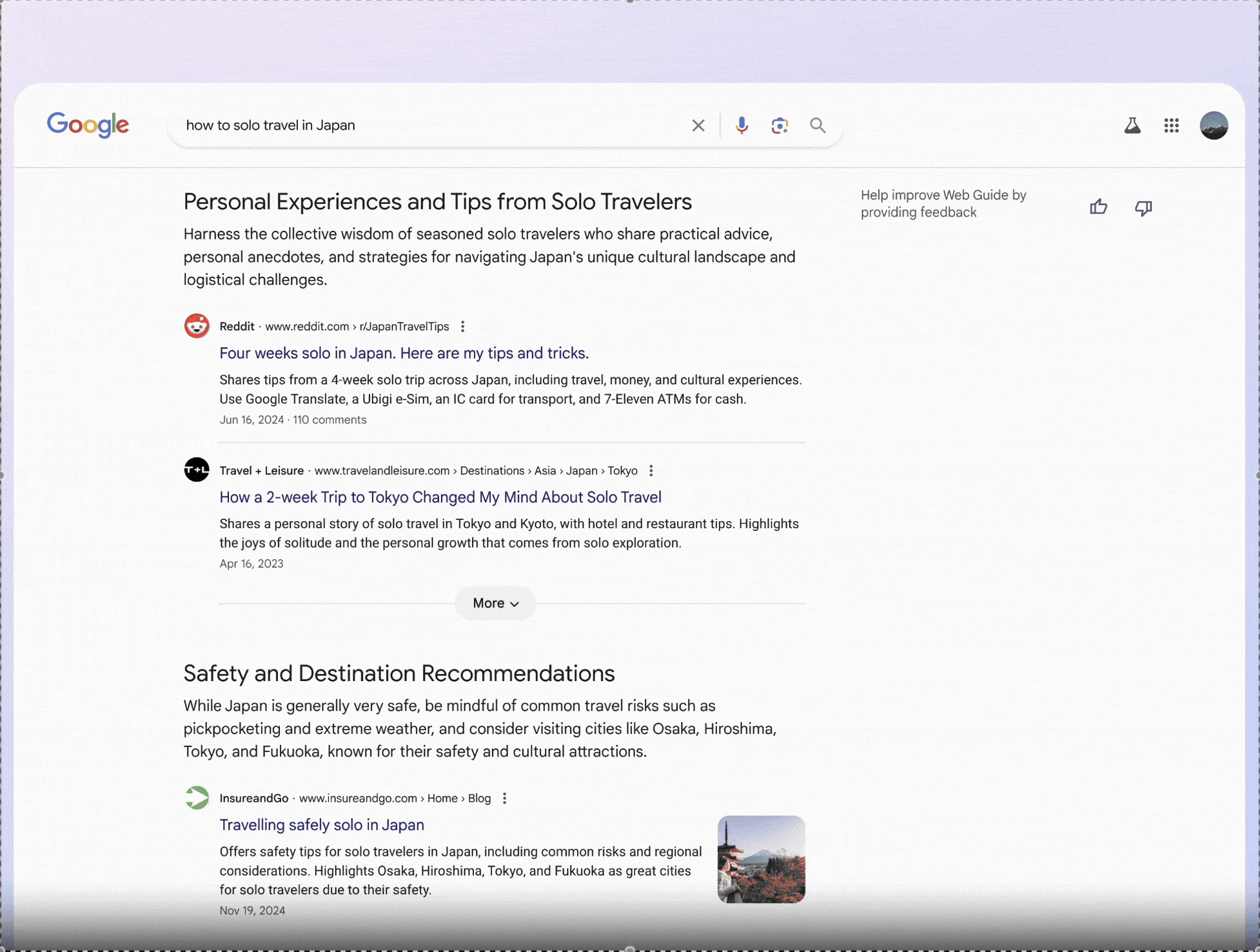Give thumbs down feedback on Web Guide

(x=1143, y=207)
